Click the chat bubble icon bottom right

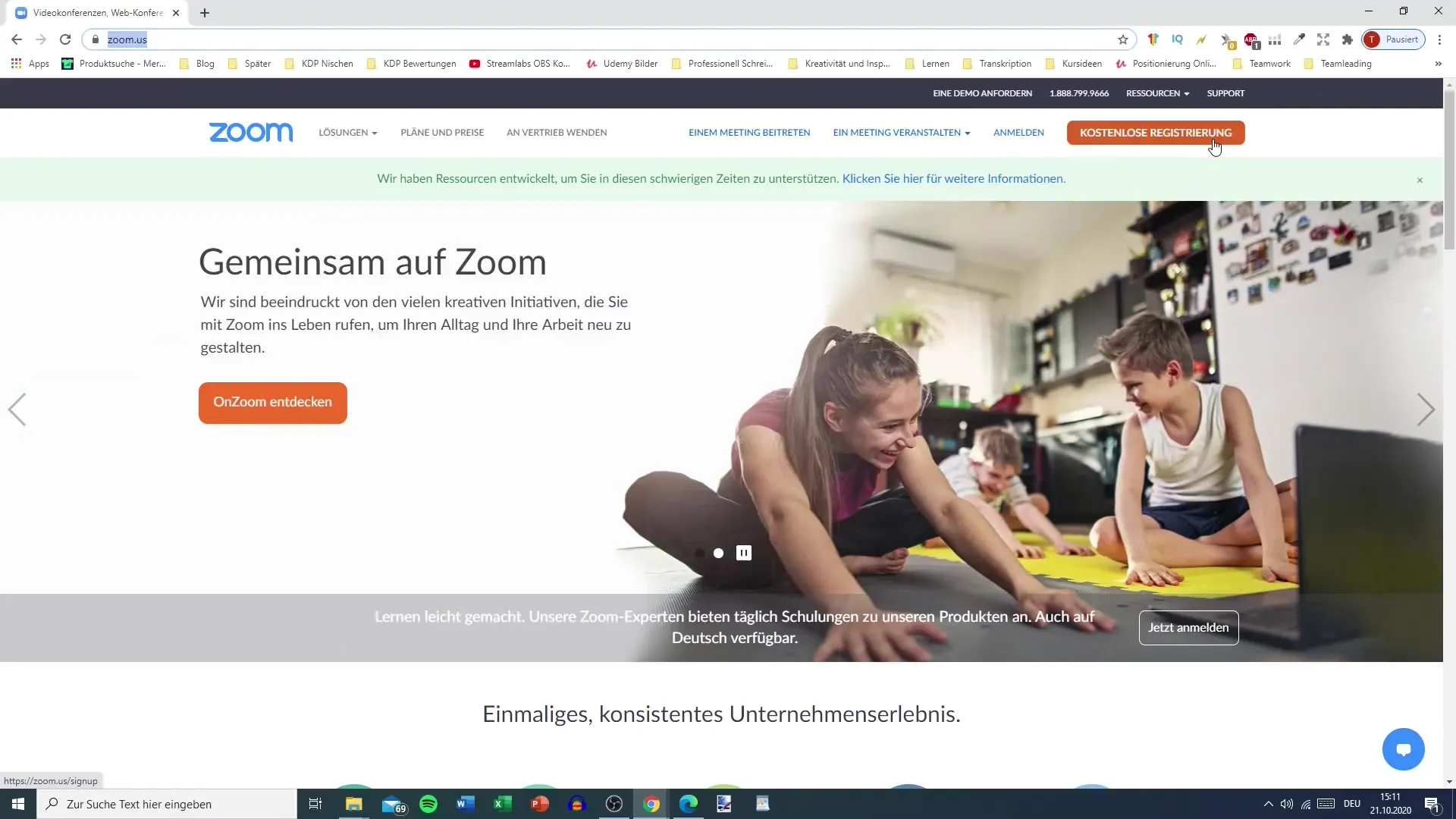point(1404,749)
